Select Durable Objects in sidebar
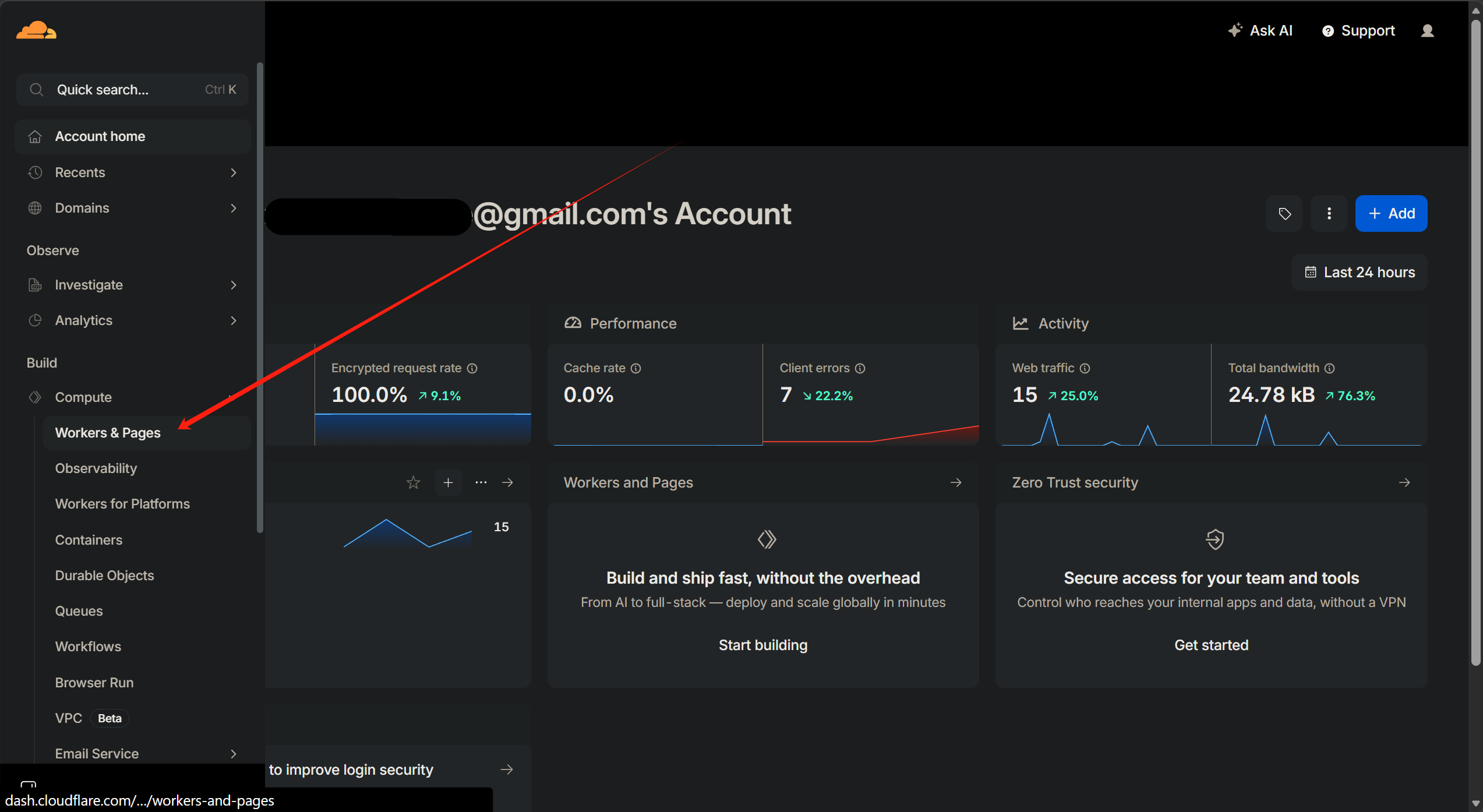The image size is (1483, 812). [x=147, y=576]
